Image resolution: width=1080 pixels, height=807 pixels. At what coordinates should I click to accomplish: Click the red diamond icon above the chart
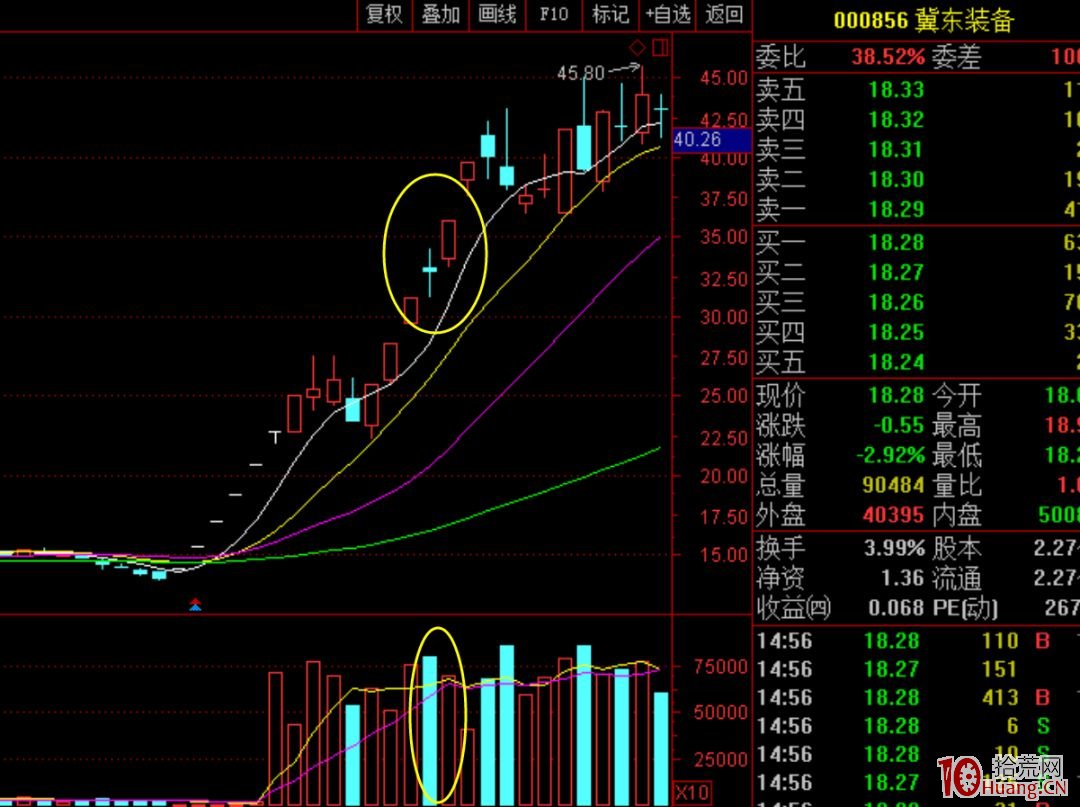[638, 48]
